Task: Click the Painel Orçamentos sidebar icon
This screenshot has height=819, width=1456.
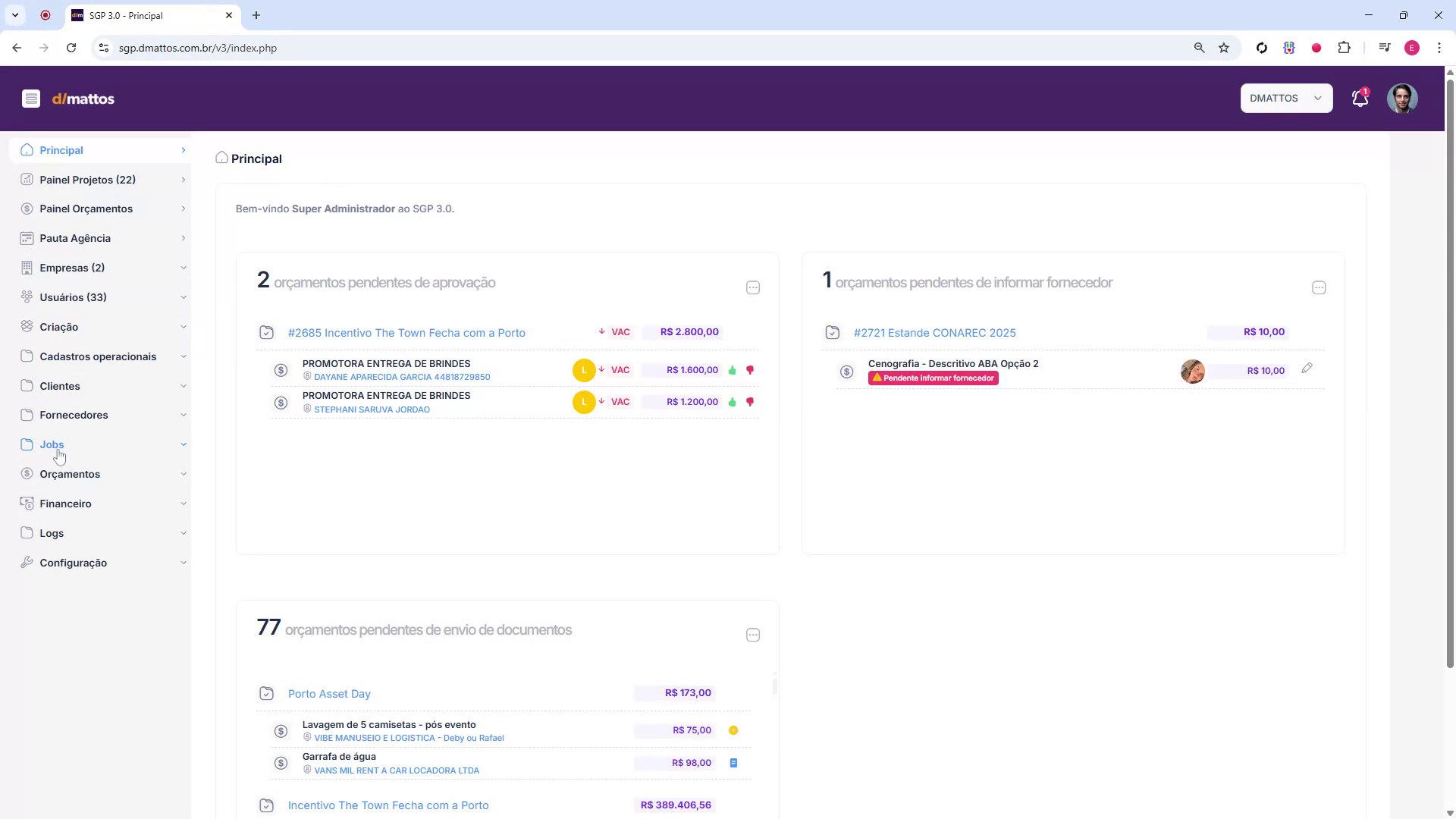Action: point(27,209)
